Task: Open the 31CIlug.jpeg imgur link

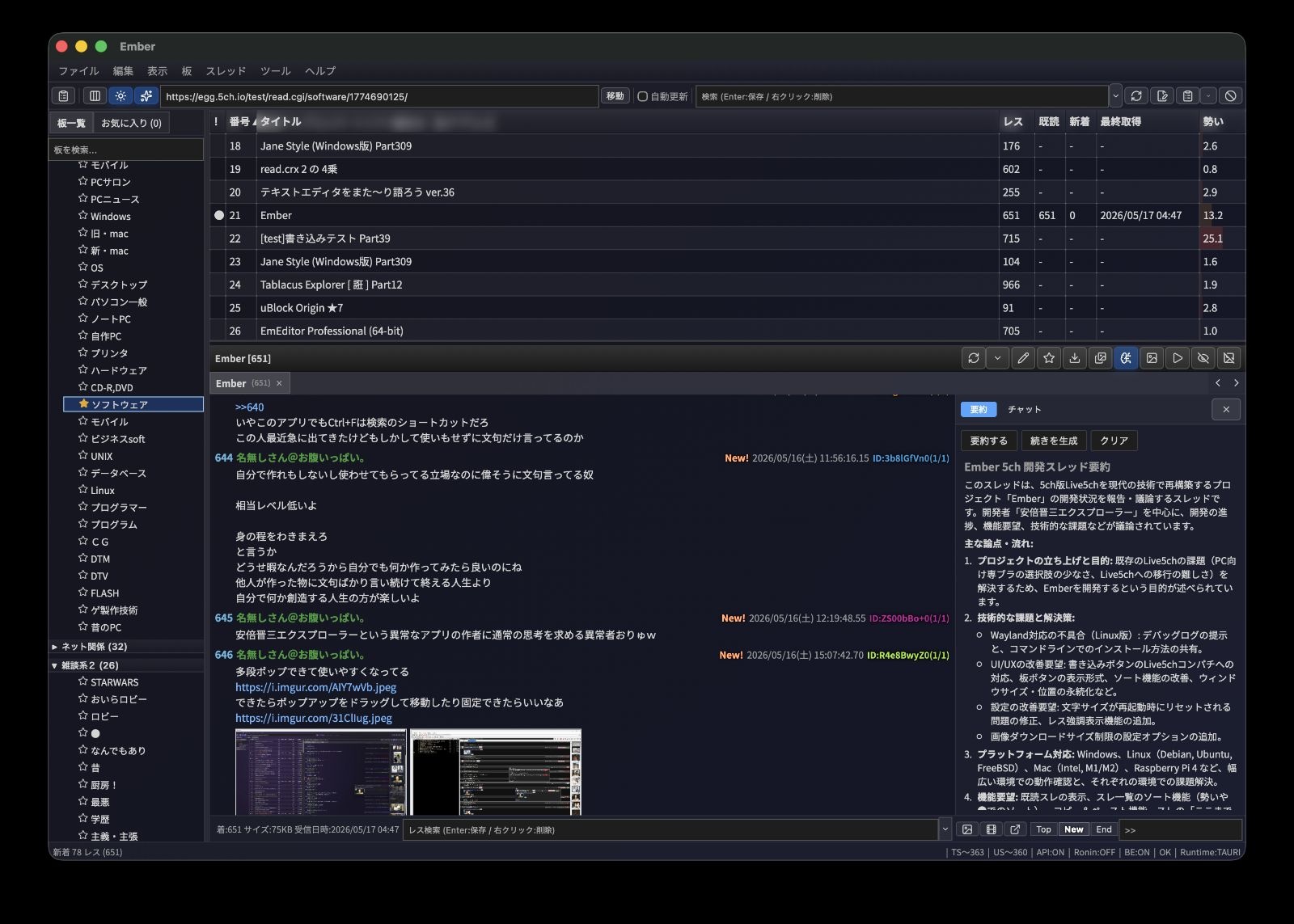Action: click(x=314, y=718)
